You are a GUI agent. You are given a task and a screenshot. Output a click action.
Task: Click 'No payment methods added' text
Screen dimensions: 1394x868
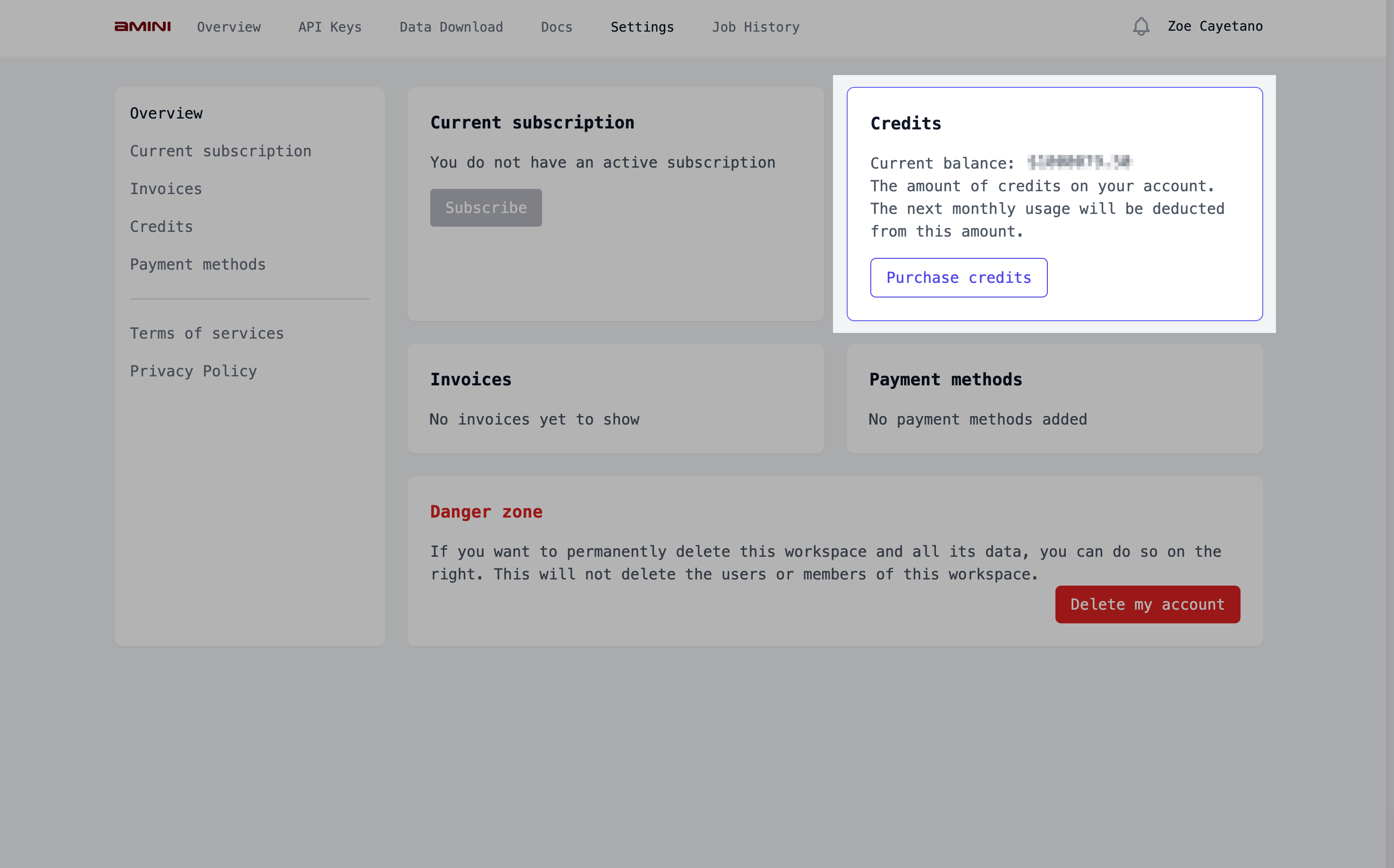coord(977,420)
